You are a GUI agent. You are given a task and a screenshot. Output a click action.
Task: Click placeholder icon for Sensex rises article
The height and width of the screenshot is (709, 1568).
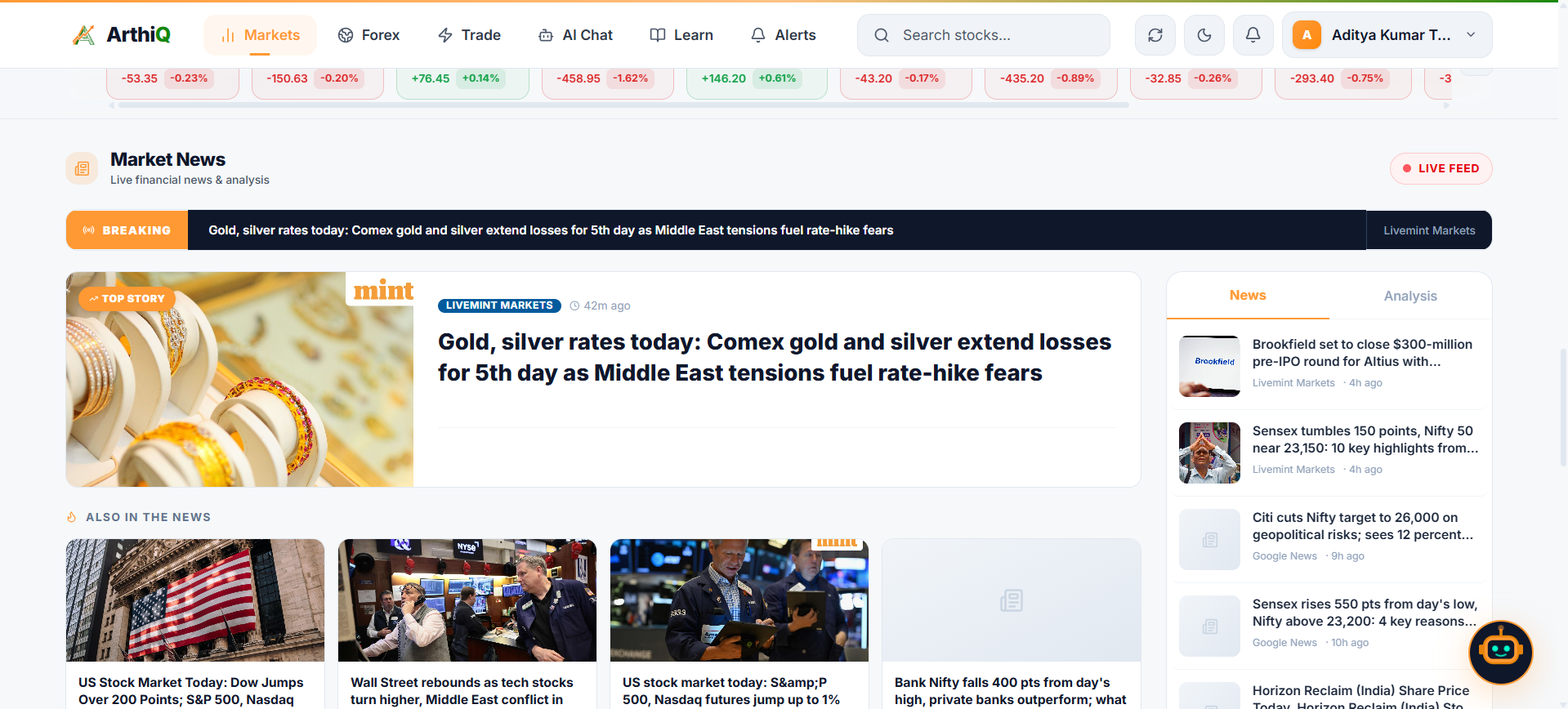point(1209,626)
